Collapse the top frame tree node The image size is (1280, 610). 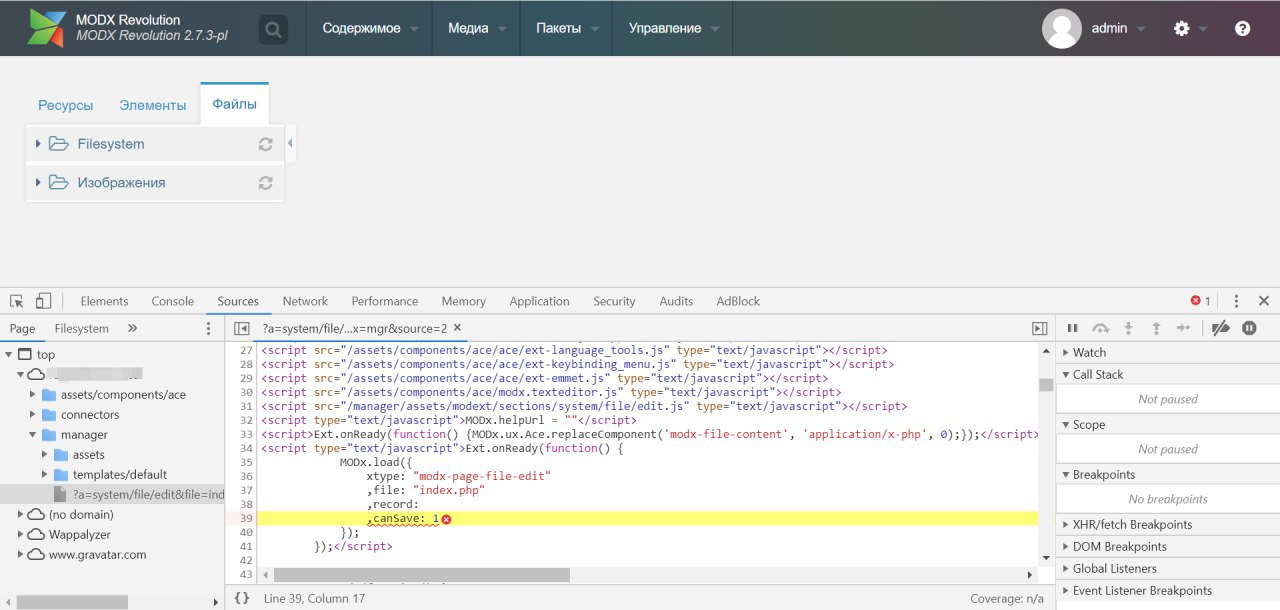[9, 355]
